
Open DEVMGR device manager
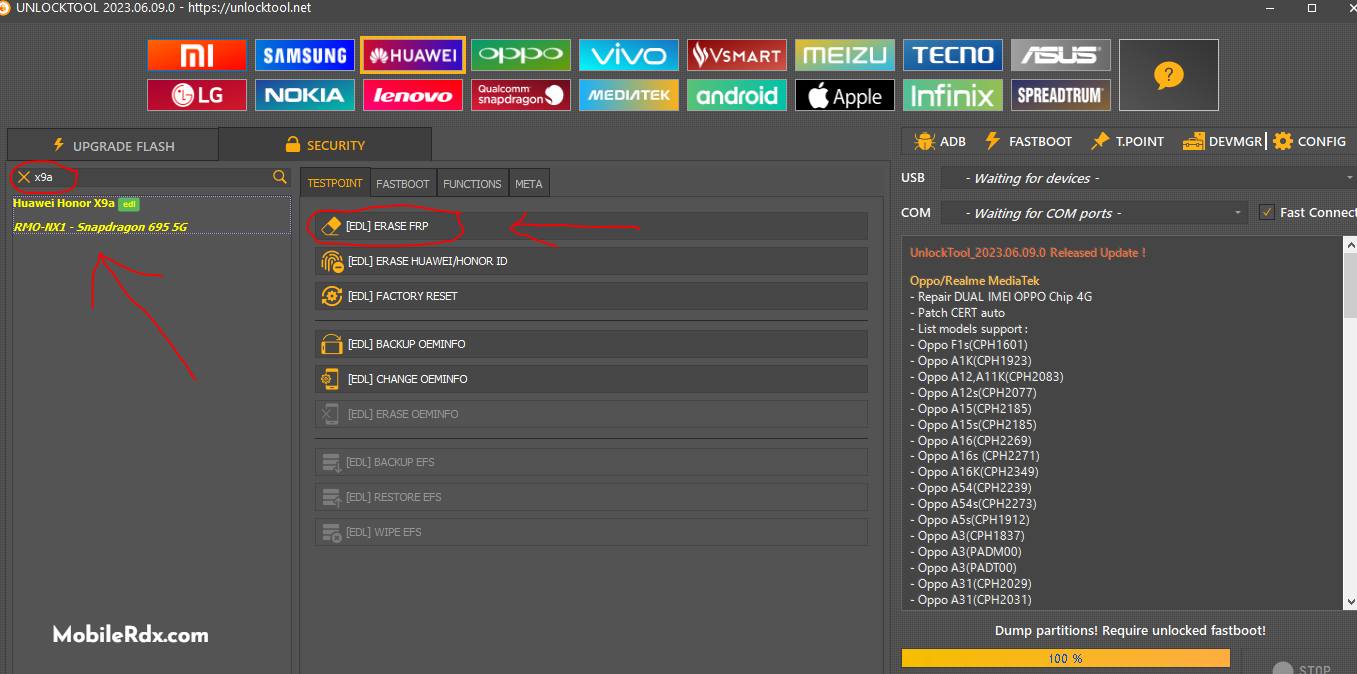coord(1222,141)
